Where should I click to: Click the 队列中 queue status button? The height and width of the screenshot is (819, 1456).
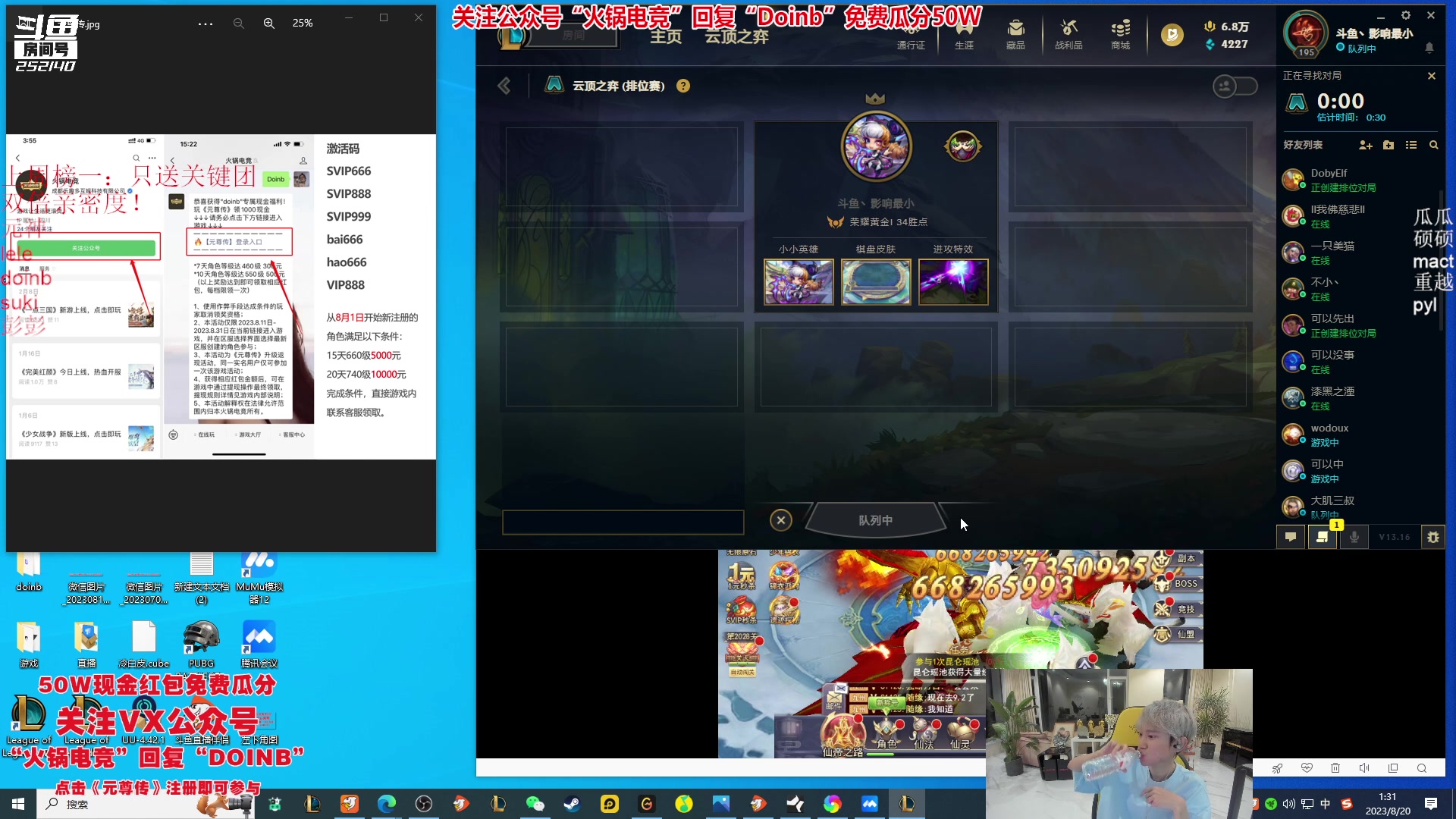[875, 520]
